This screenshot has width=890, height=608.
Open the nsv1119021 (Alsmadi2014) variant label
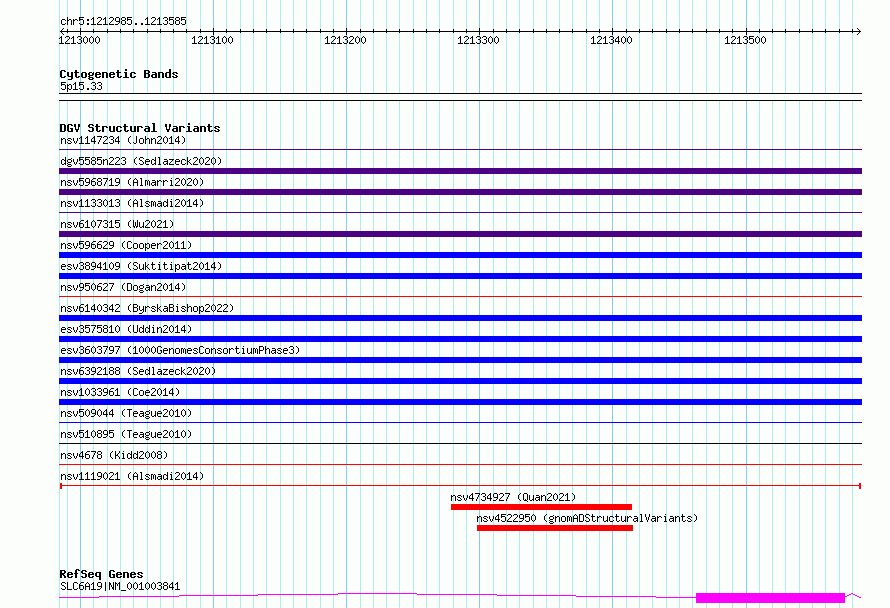click(132, 477)
